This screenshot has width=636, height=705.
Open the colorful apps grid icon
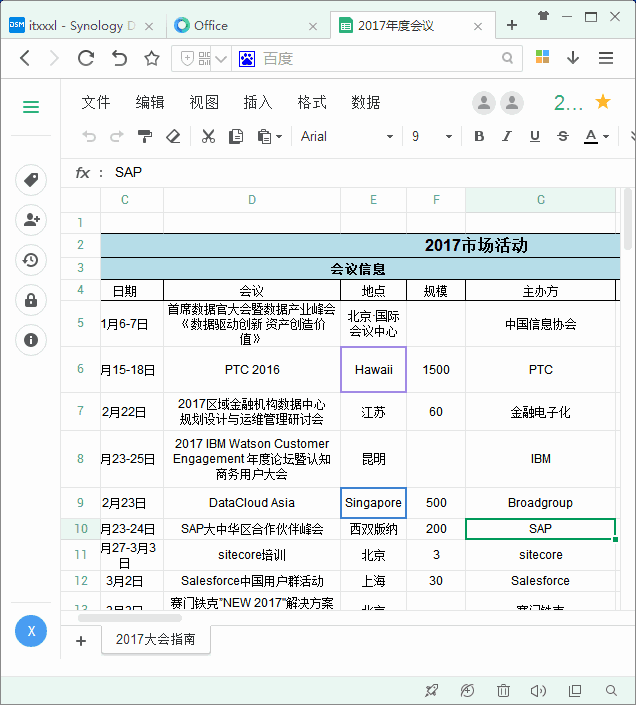pyautogui.click(x=543, y=57)
